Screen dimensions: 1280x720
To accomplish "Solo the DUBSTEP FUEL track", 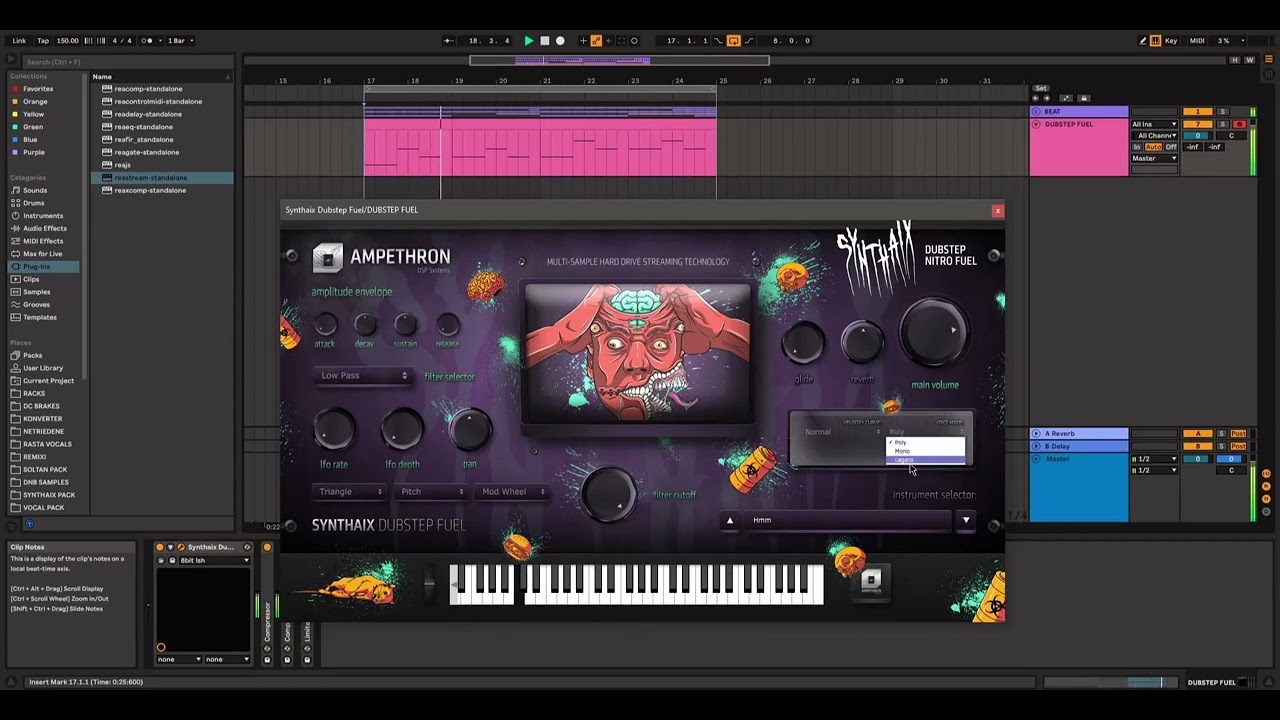I will click(x=1222, y=124).
